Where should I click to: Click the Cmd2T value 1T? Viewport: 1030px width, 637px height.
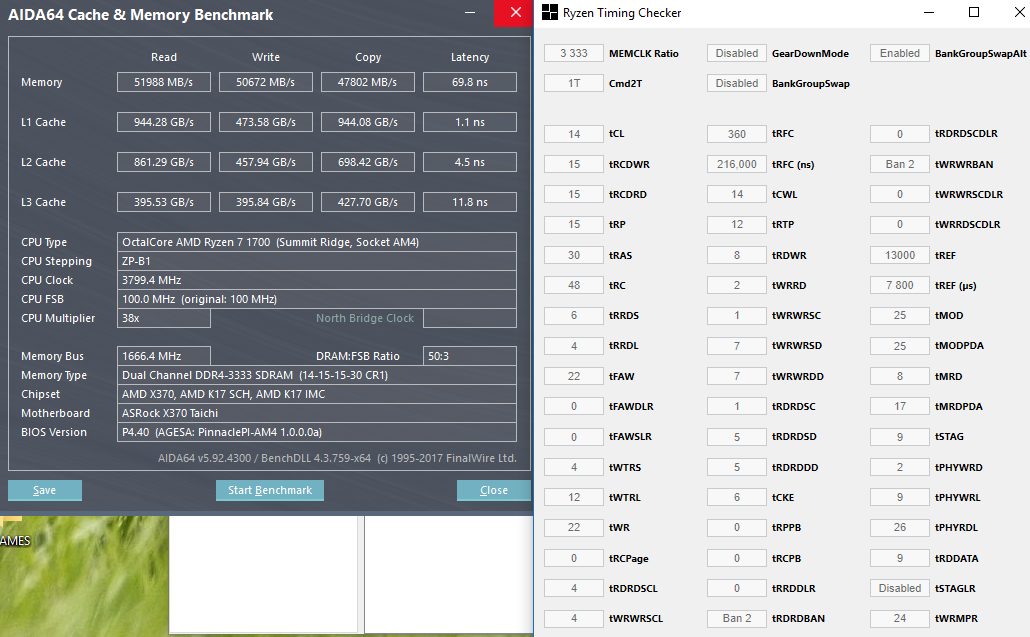click(x=573, y=83)
